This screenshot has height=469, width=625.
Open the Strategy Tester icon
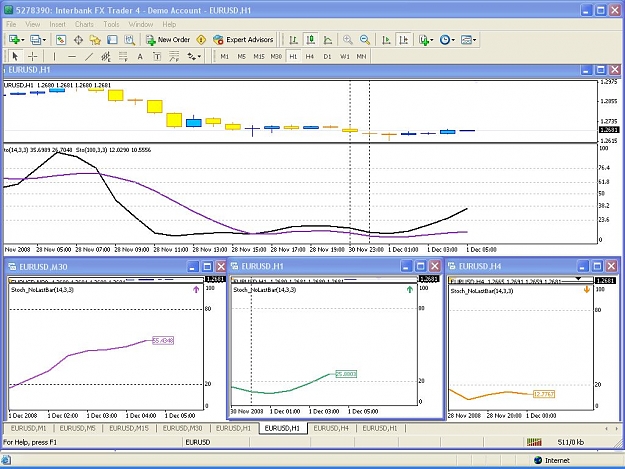130,40
